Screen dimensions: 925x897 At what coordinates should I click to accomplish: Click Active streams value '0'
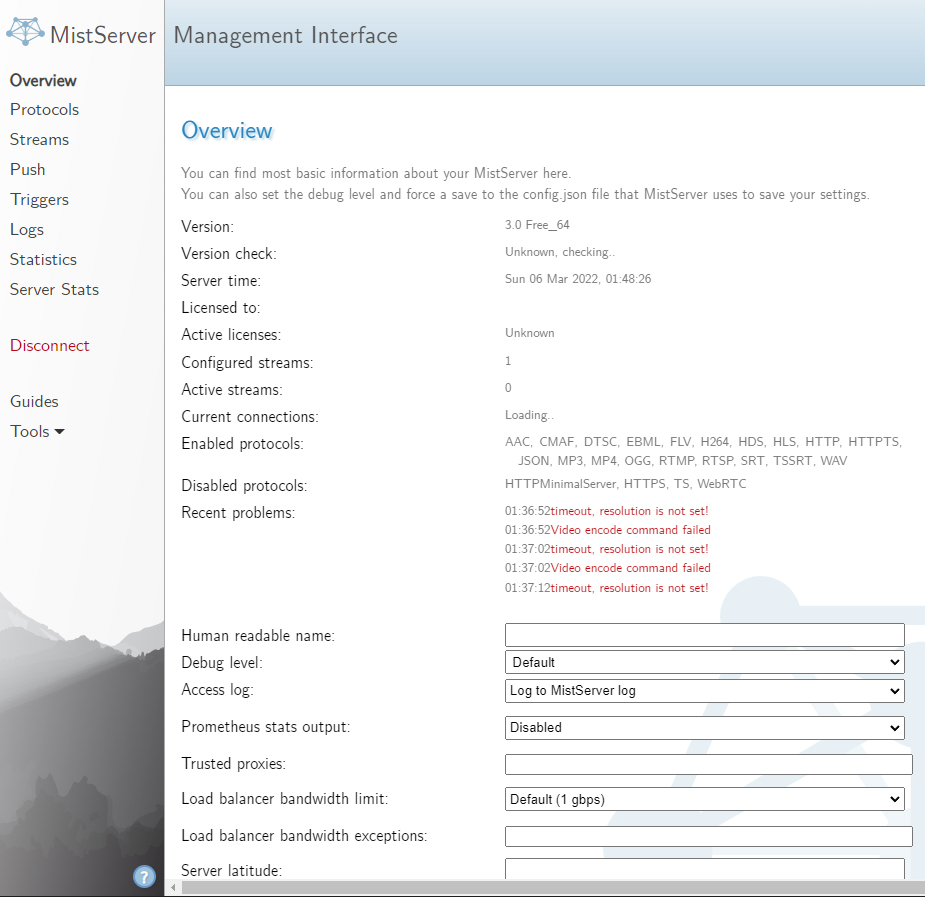pyautogui.click(x=508, y=387)
